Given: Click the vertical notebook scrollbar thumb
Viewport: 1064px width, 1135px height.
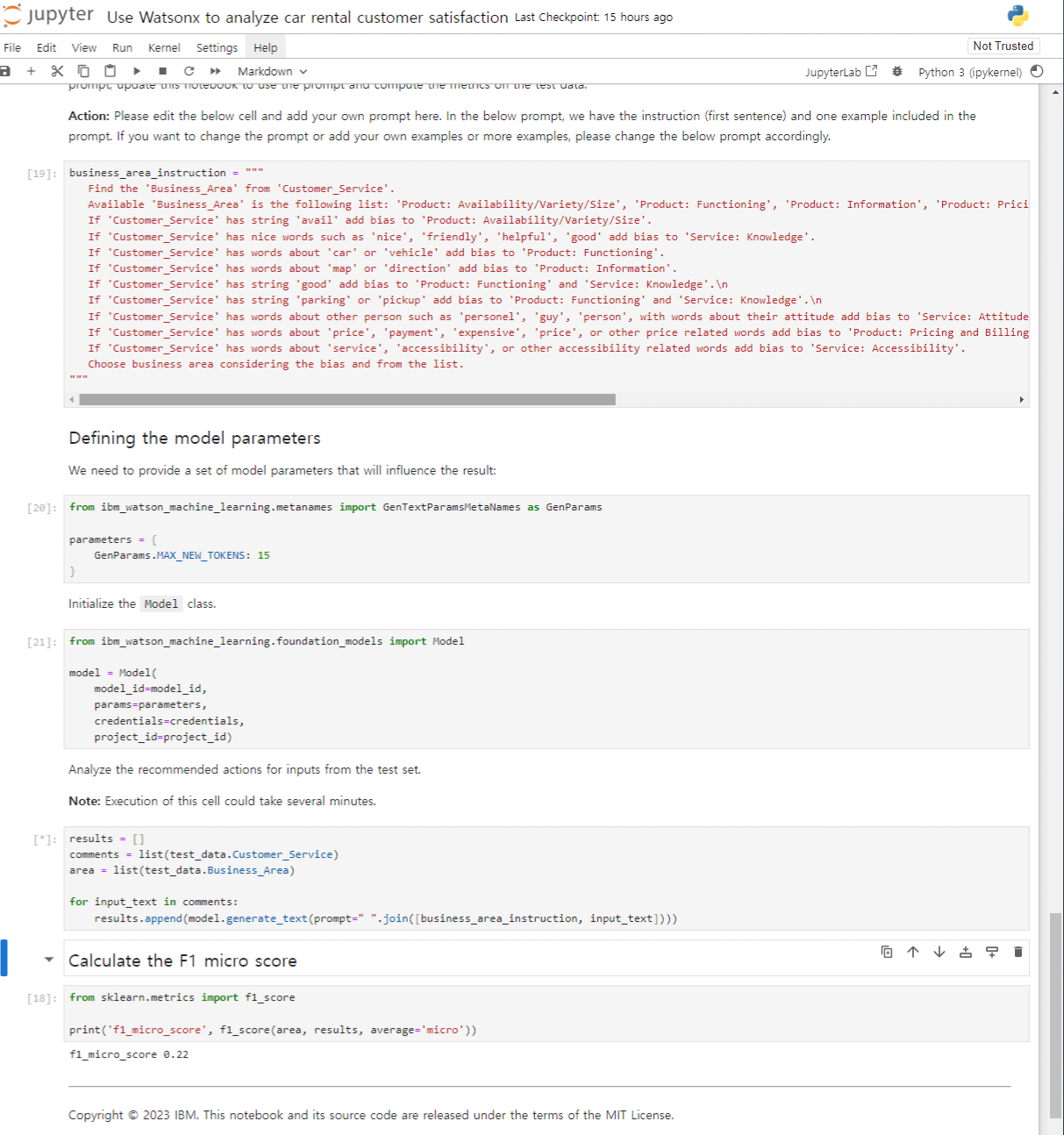Looking at the screenshot, I should (1055, 1015).
